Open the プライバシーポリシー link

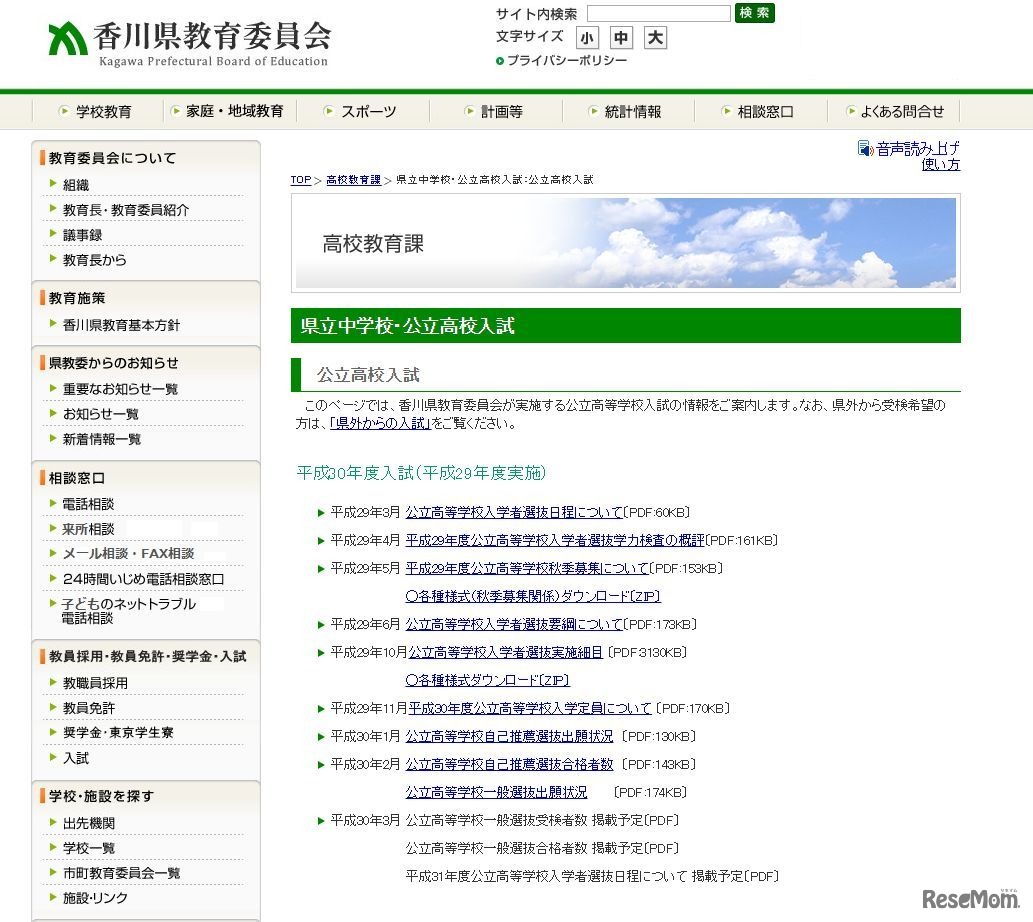(x=567, y=60)
